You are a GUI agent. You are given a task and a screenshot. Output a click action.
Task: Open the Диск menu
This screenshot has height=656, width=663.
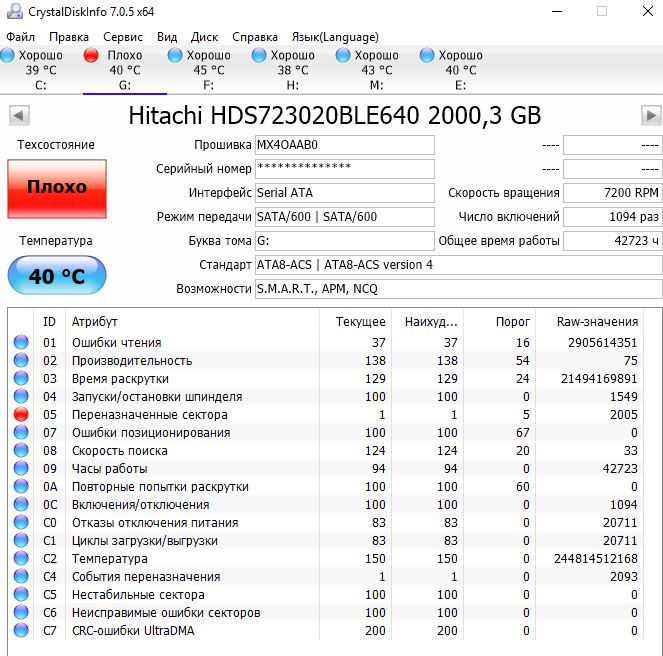(x=204, y=36)
